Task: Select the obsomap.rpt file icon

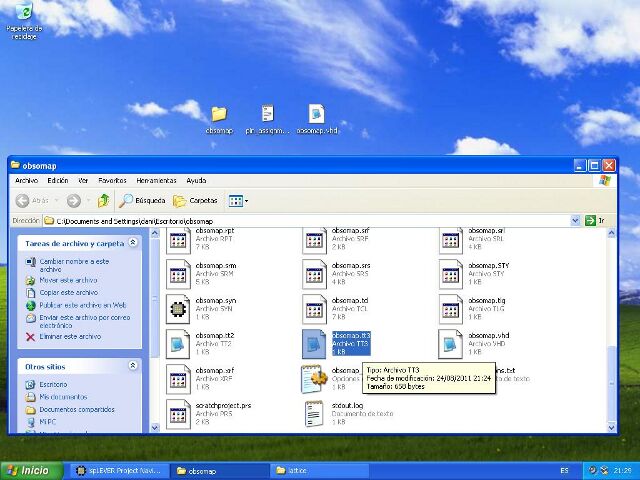Action: [178, 240]
